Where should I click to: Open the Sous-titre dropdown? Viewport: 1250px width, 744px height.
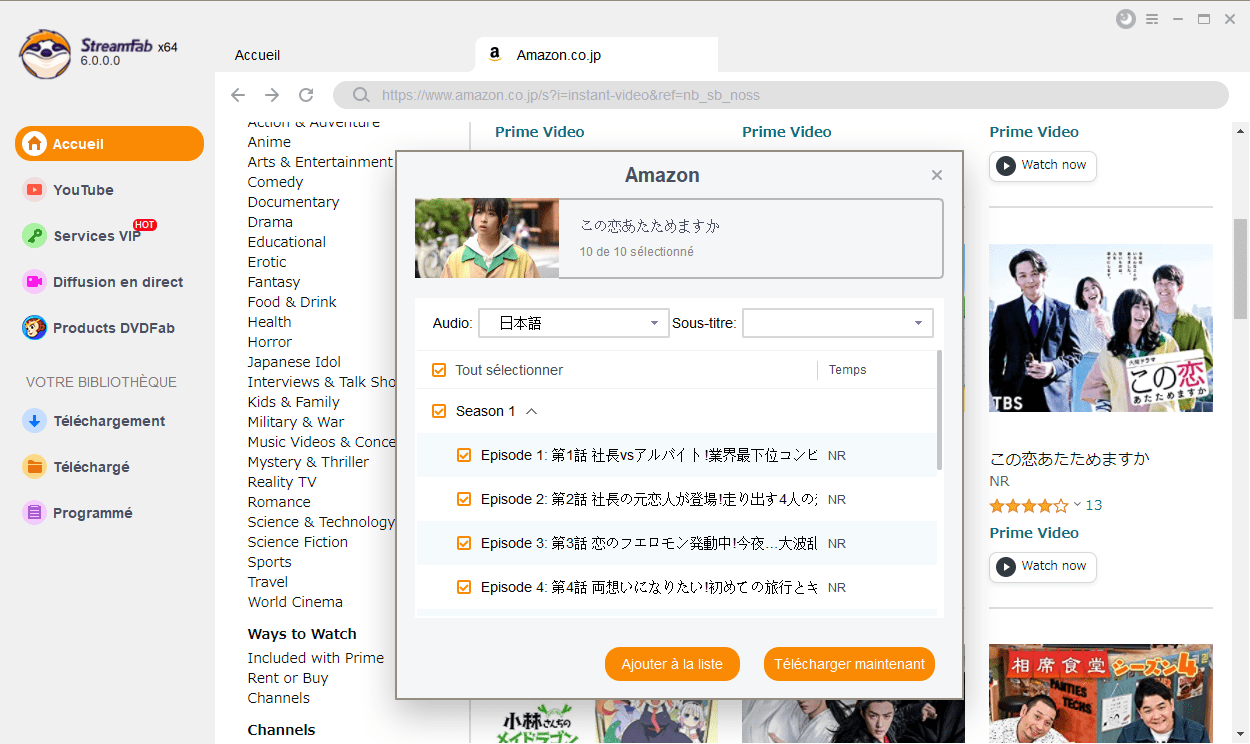coord(838,323)
